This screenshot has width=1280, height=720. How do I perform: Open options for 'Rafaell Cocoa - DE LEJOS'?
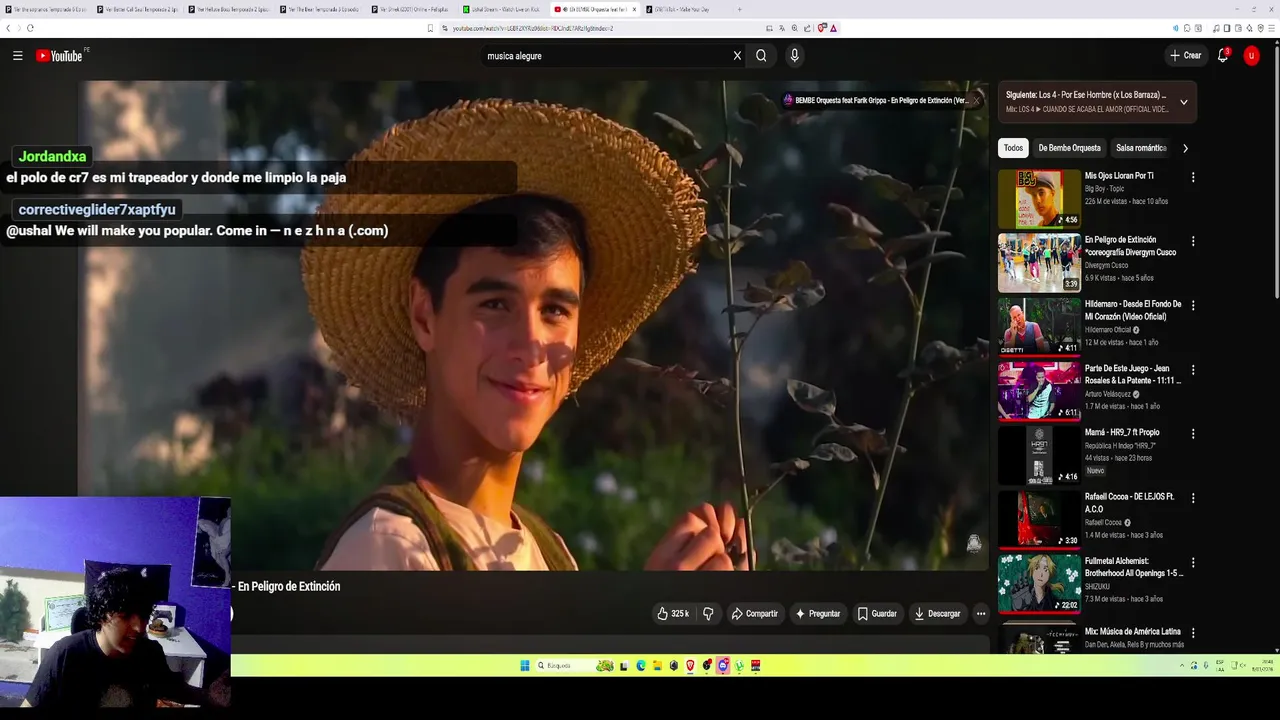(1193, 498)
